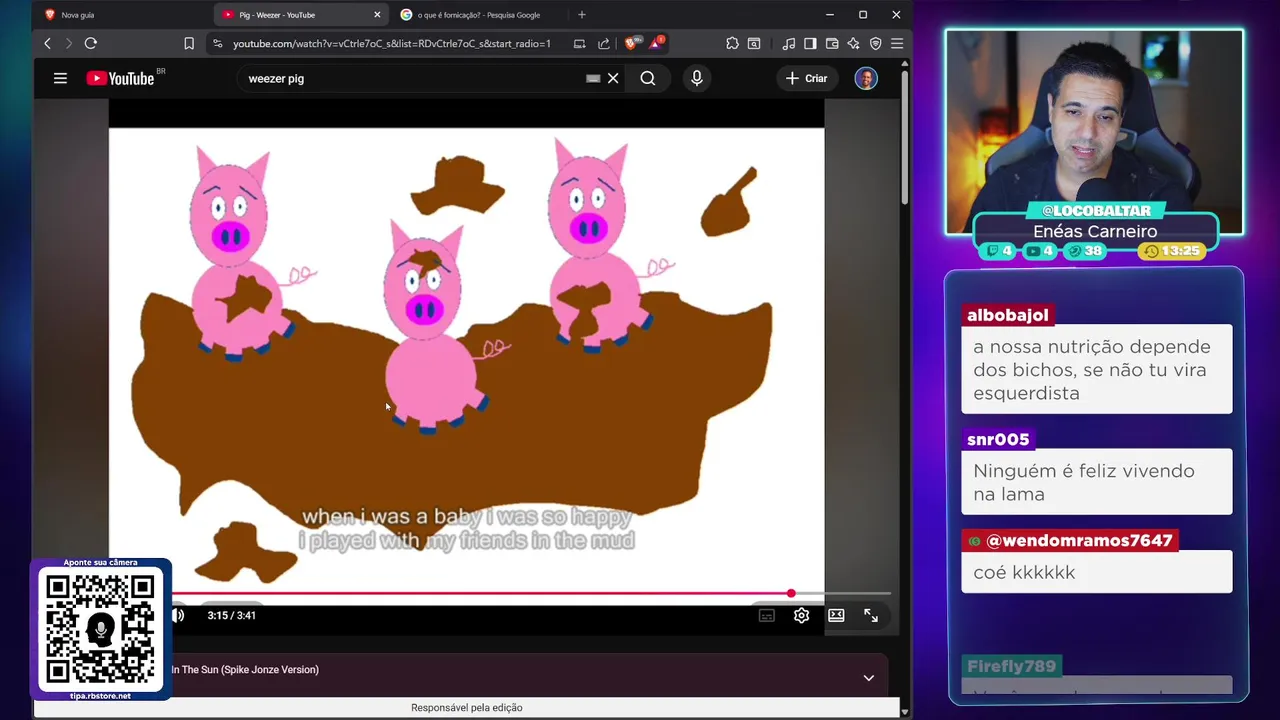Open Brave Rewards triangle icon

click(x=656, y=43)
